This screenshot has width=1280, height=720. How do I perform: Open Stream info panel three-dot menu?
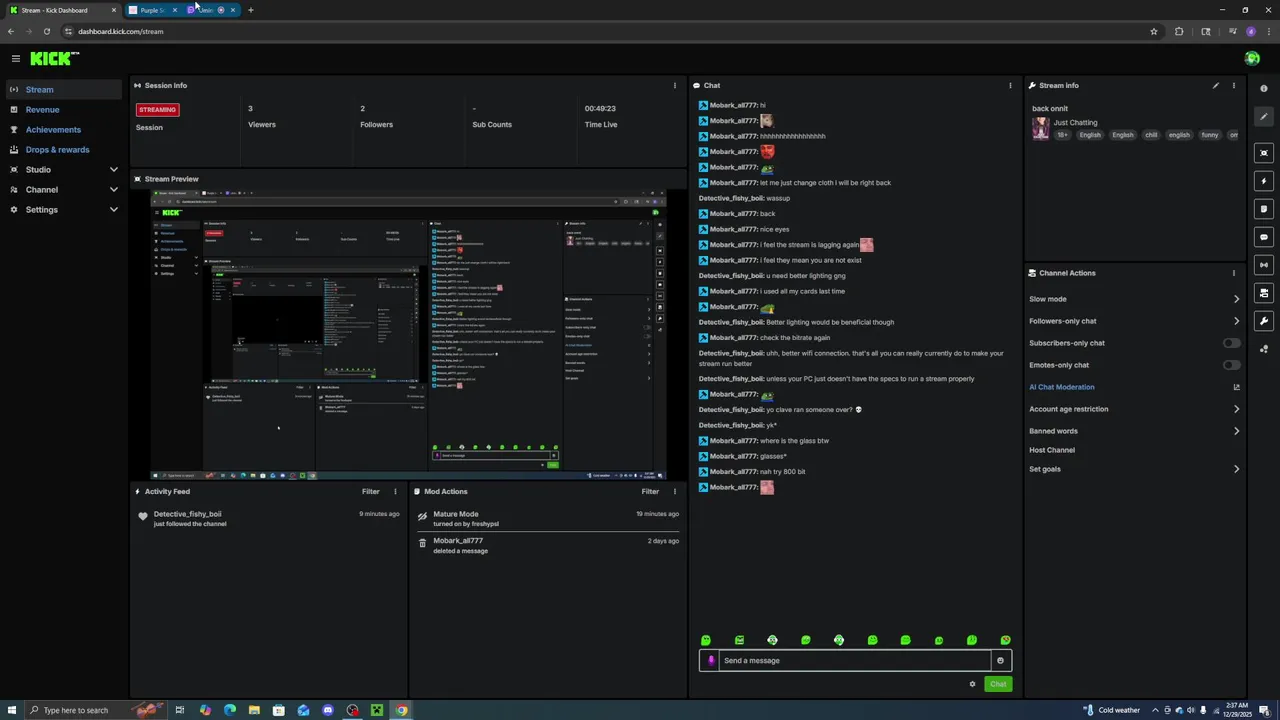1233,85
